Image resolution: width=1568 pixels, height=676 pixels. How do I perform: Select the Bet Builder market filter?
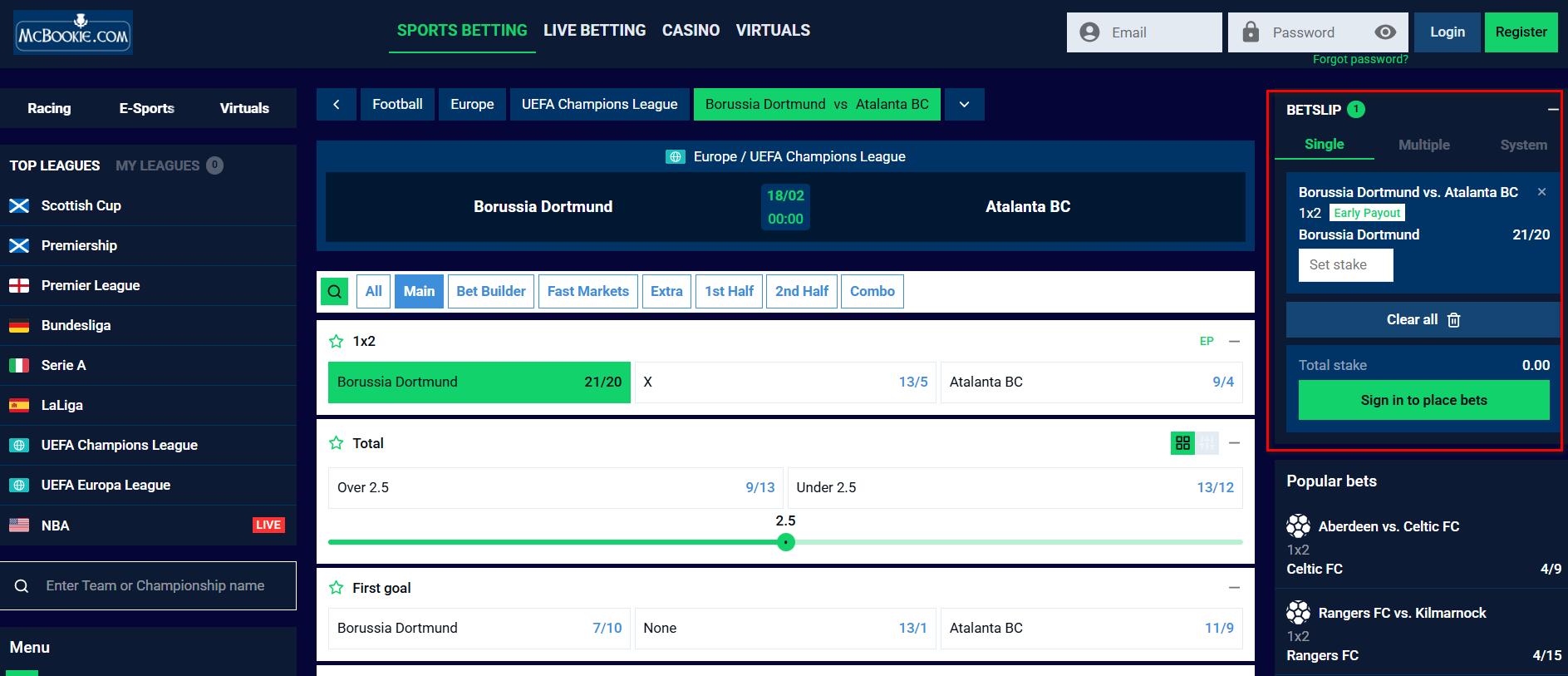pos(491,292)
